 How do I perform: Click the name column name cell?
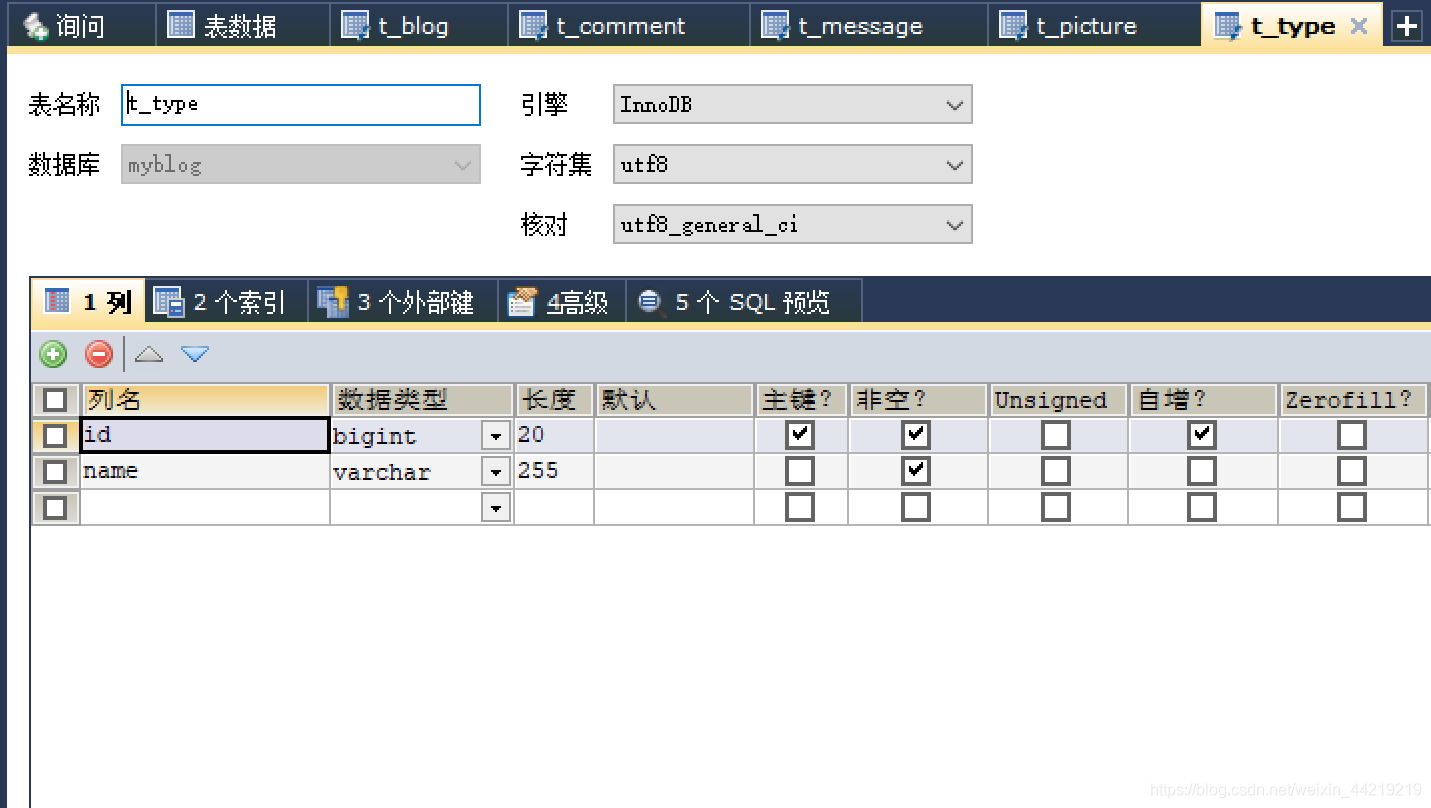click(205, 472)
